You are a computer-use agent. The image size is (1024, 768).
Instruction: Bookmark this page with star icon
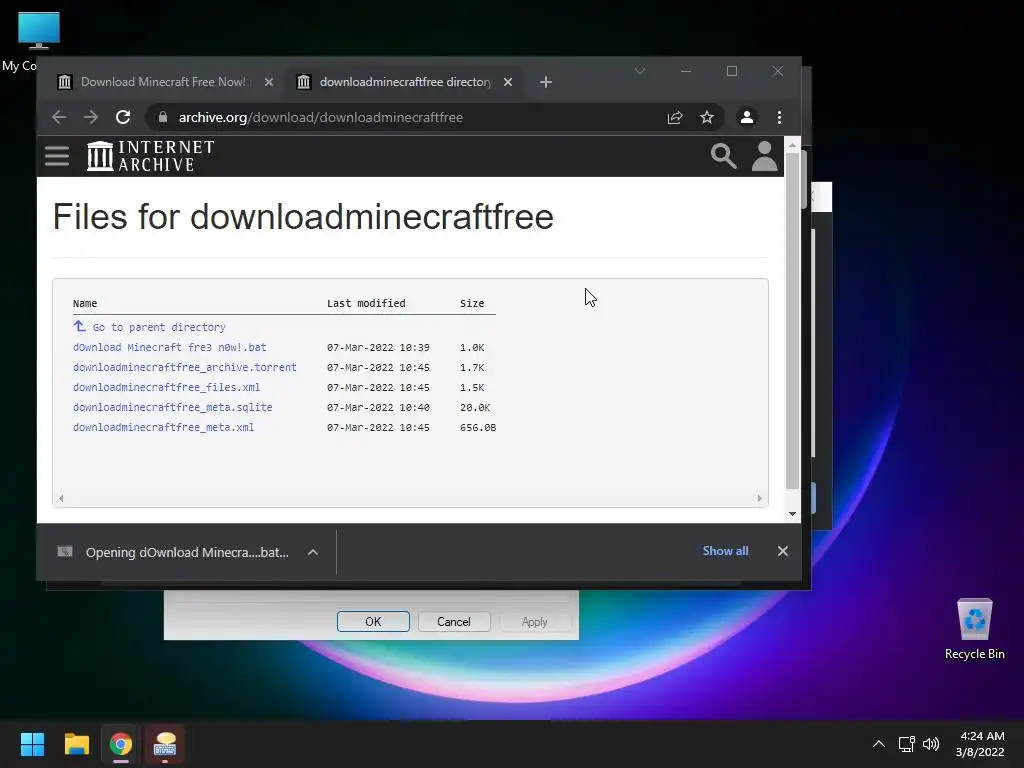click(x=707, y=118)
